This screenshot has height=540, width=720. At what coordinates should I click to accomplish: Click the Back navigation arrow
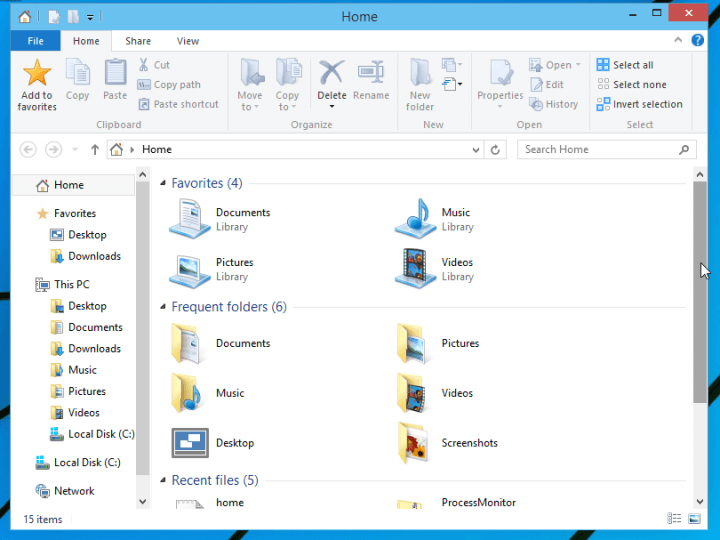coord(28,150)
